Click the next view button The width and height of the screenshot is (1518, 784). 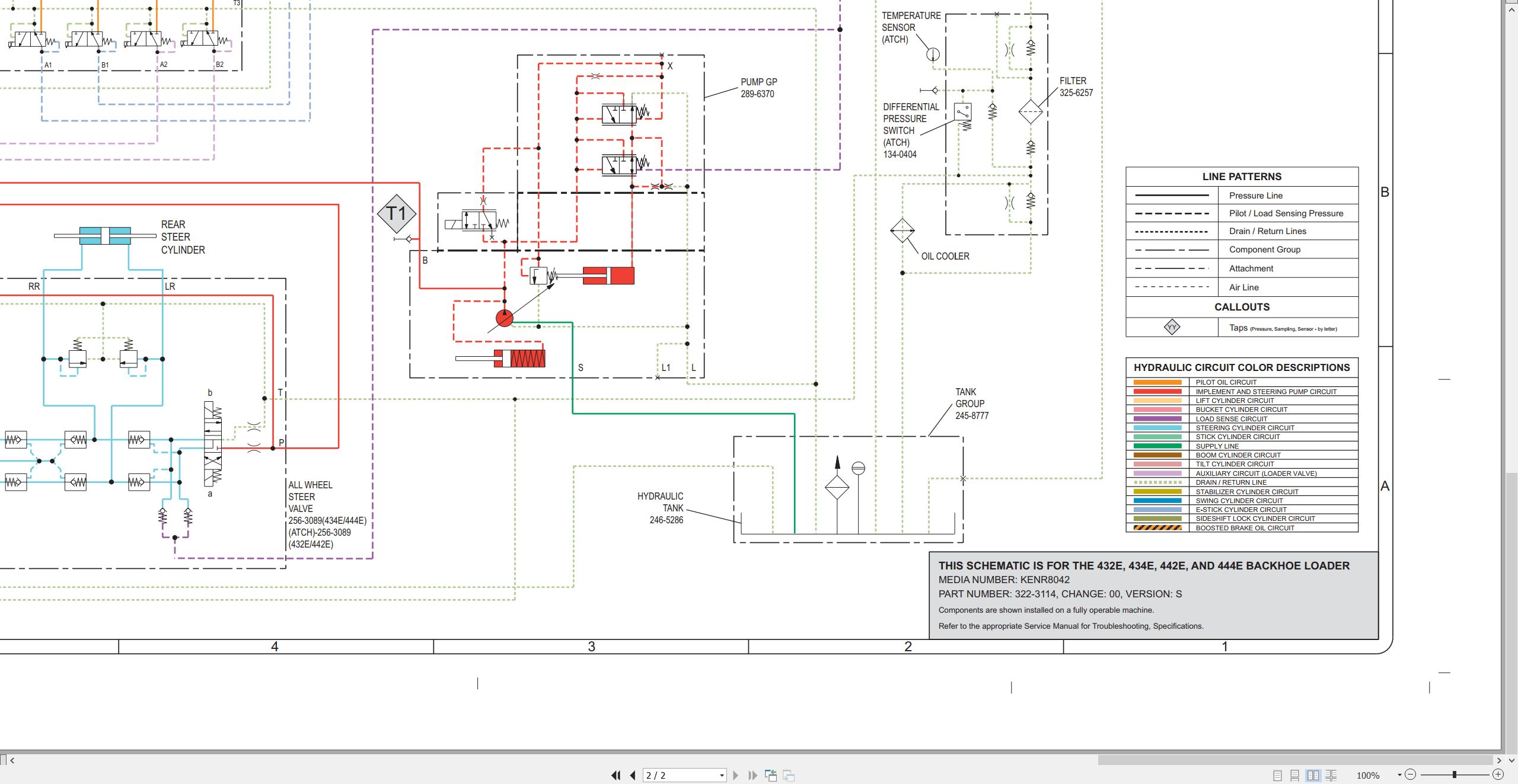(x=789, y=775)
